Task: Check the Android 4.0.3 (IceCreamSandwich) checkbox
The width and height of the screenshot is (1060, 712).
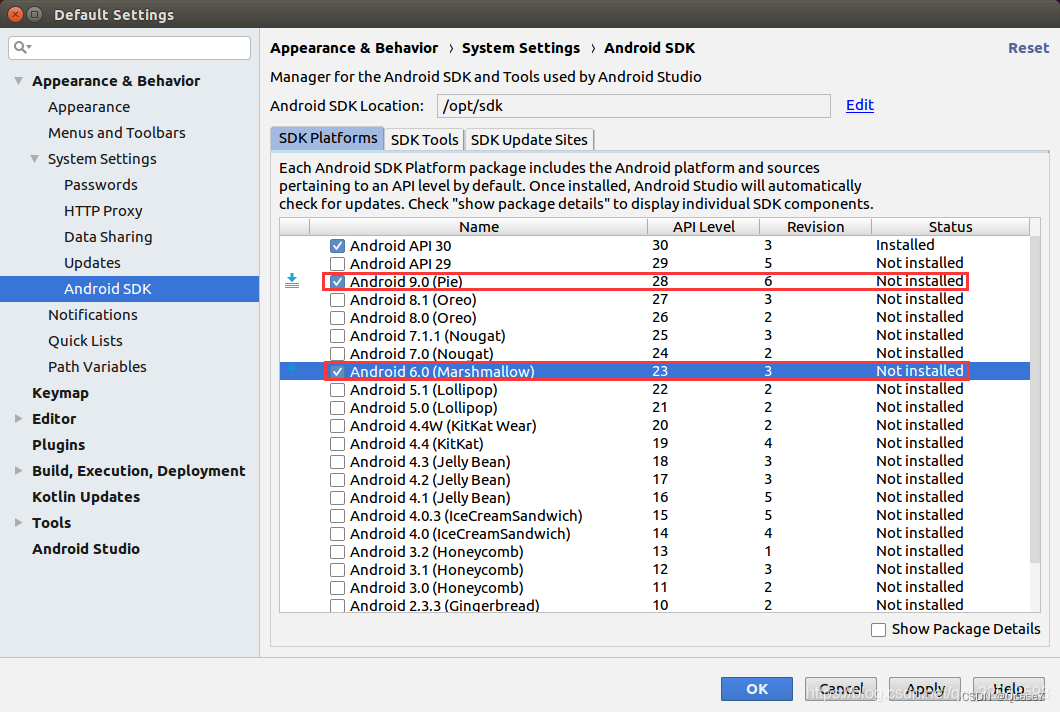Action: click(337, 516)
